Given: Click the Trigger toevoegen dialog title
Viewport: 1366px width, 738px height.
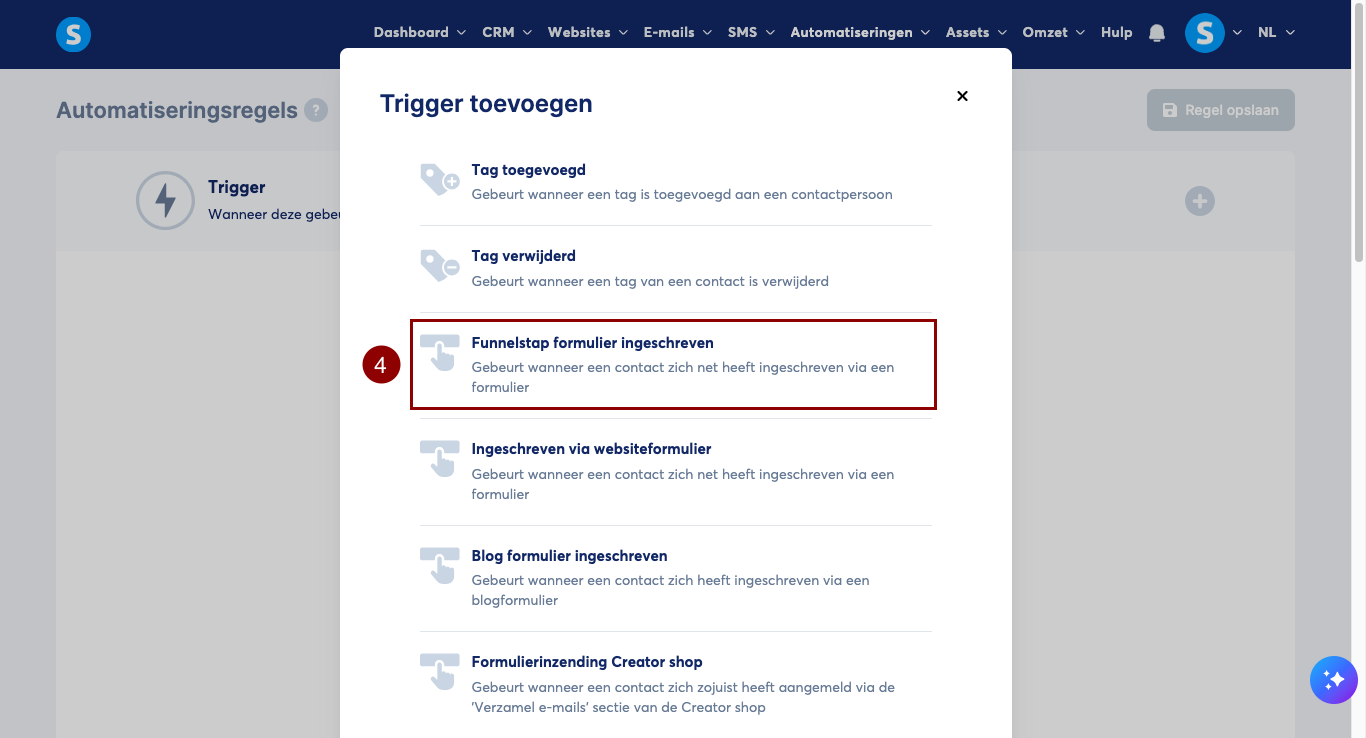Looking at the screenshot, I should pyautogui.click(x=486, y=103).
